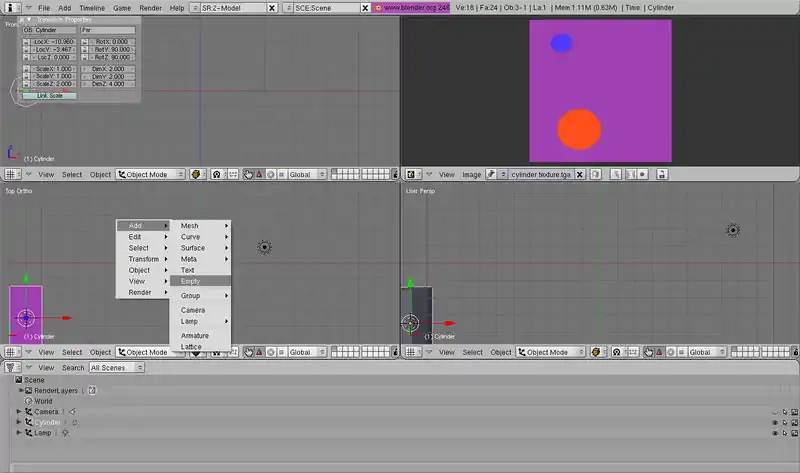Click the outliner window type icon
Viewport: 800px width, 473px height.
(x=11, y=368)
